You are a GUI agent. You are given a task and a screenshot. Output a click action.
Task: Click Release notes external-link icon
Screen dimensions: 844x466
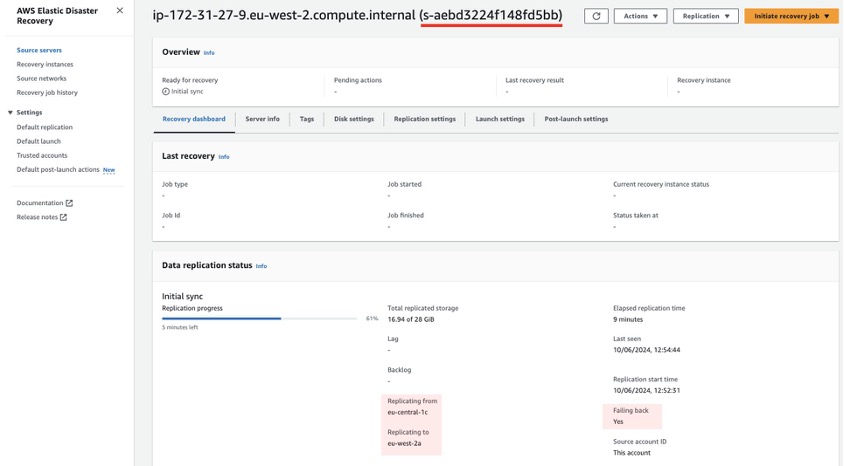coord(63,217)
